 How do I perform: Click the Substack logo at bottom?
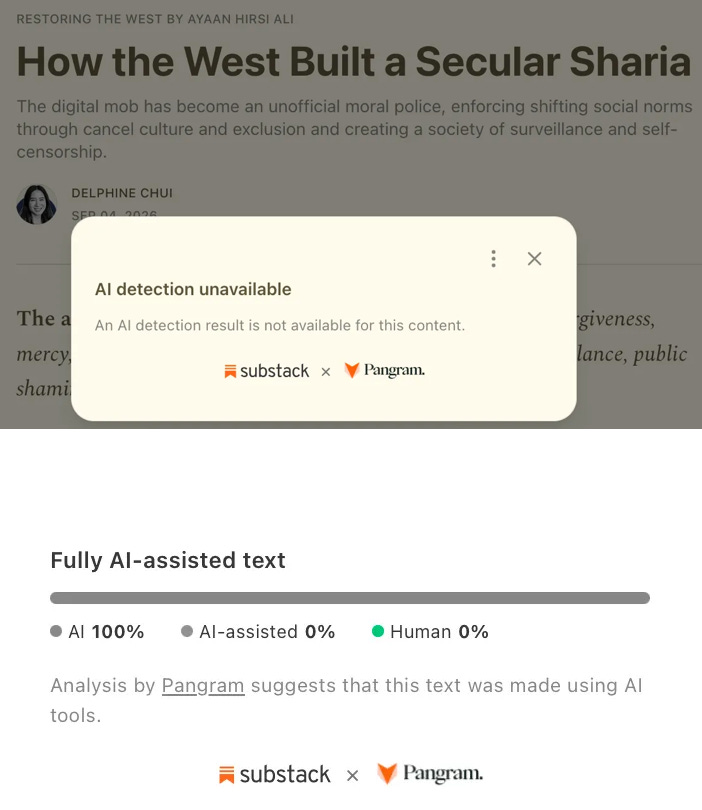pos(274,774)
